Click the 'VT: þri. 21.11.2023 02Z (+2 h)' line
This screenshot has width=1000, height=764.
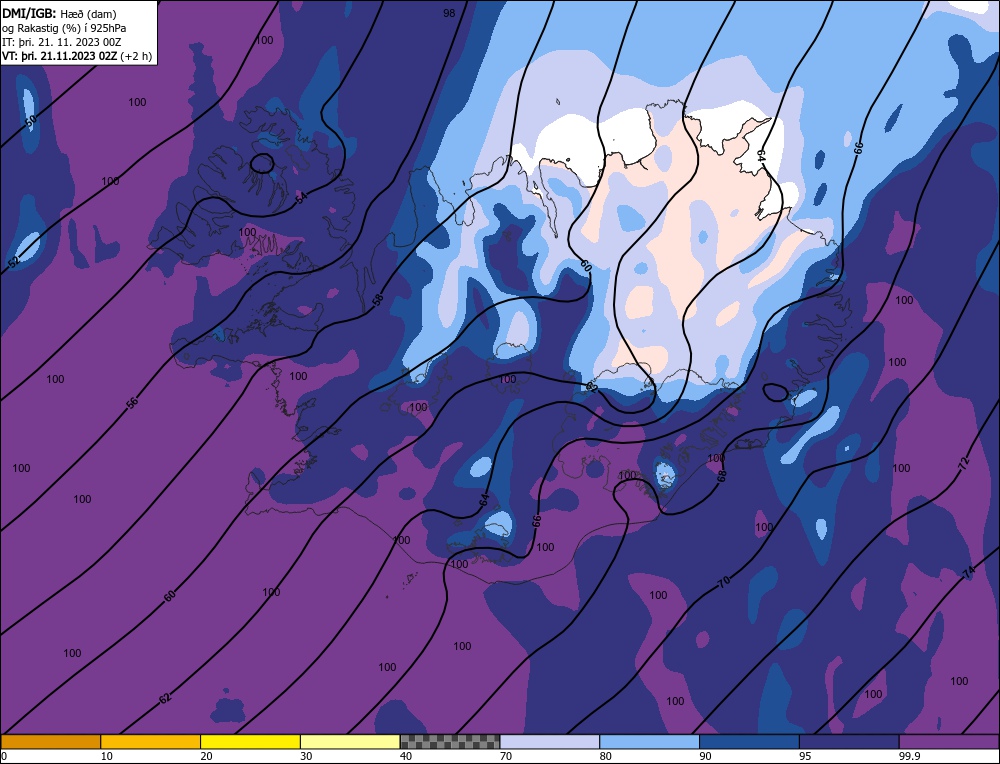coord(77,56)
